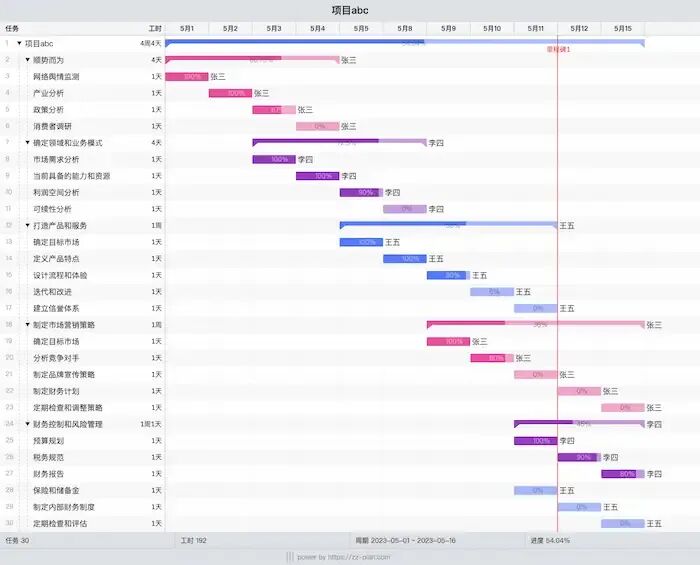Collapse the 打造产品和服务 group
Image resolution: width=700 pixels, height=565 pixels.
pyautogui.click(x=28, y=225)
